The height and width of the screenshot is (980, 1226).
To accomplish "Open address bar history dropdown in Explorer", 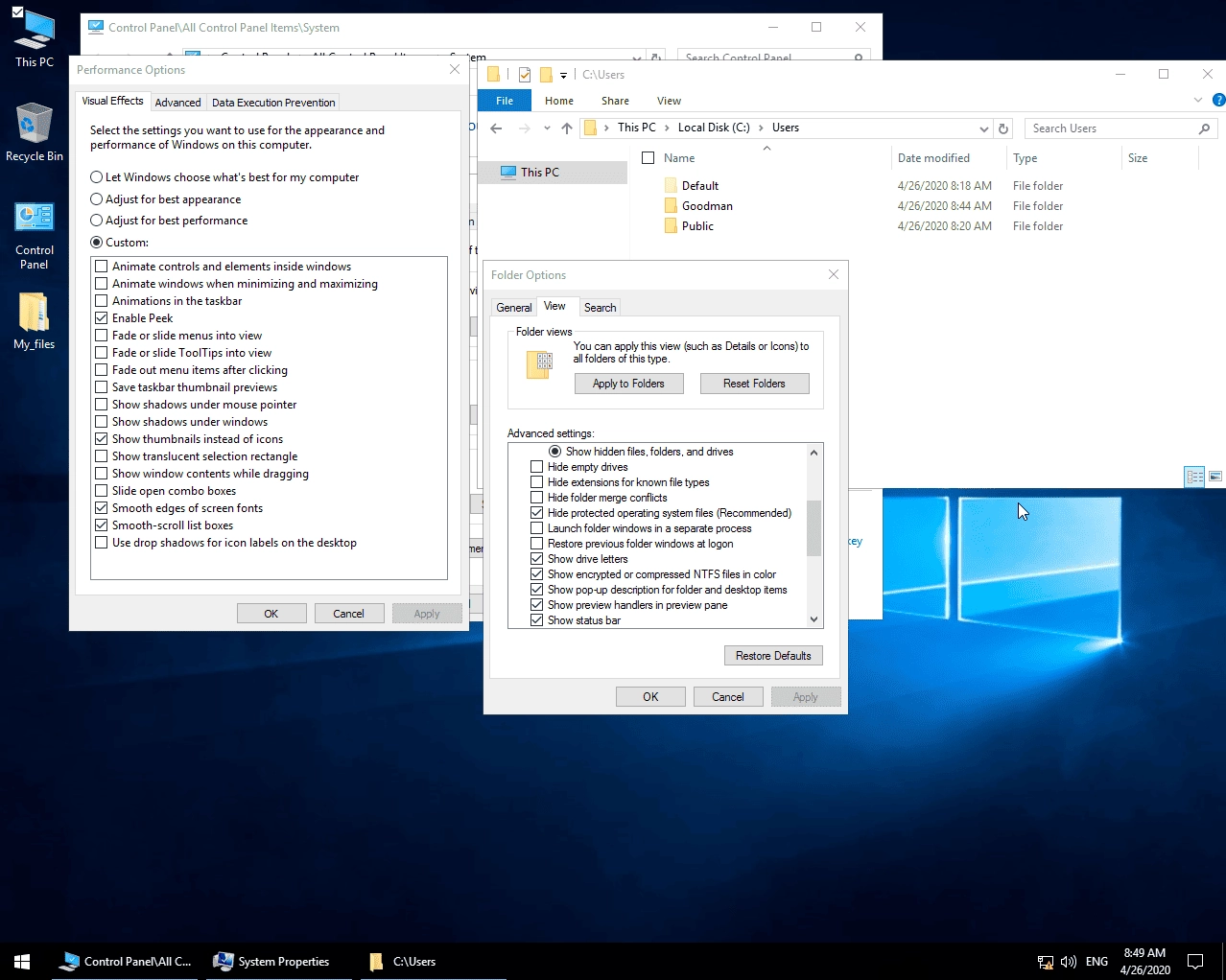I will [983, 128].
